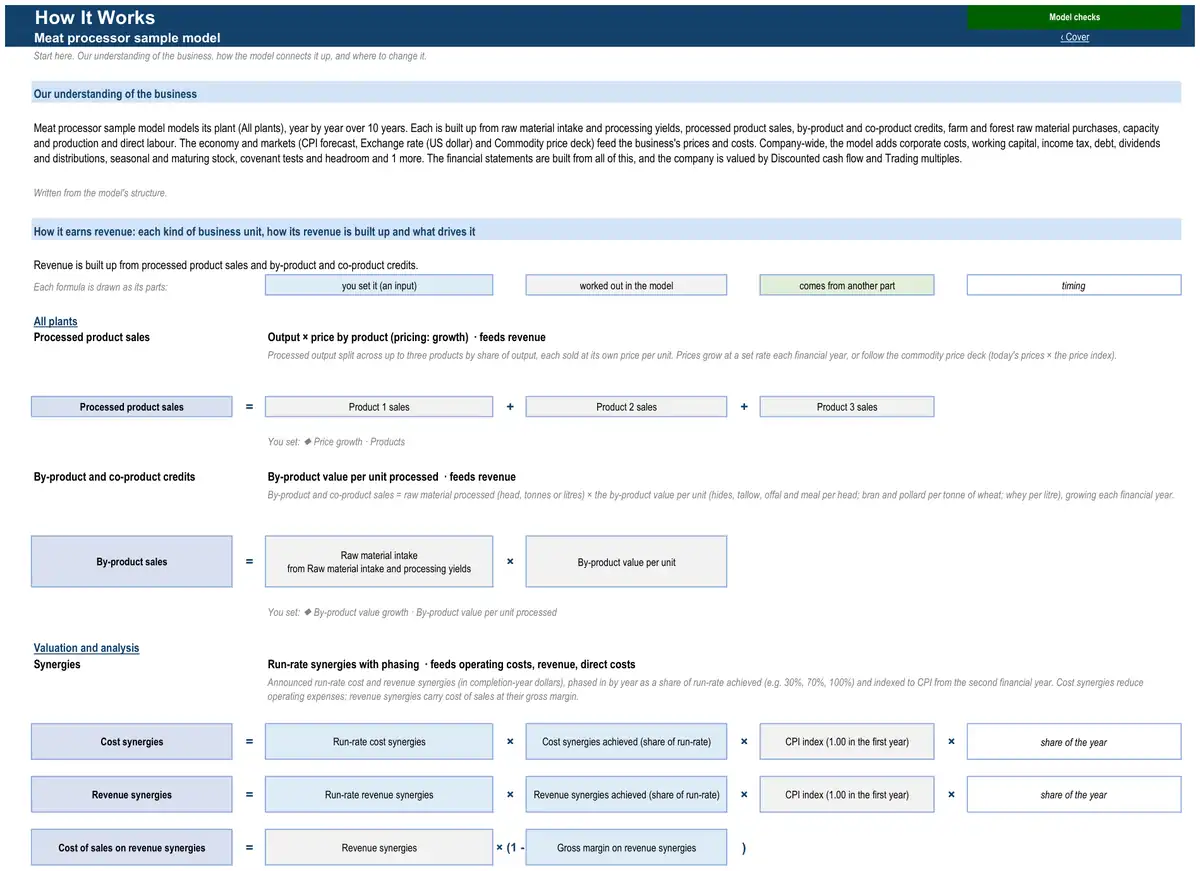
Task: Select "Revenue synergies achieved (share of run-rate)" box
Action: [626, 795]
